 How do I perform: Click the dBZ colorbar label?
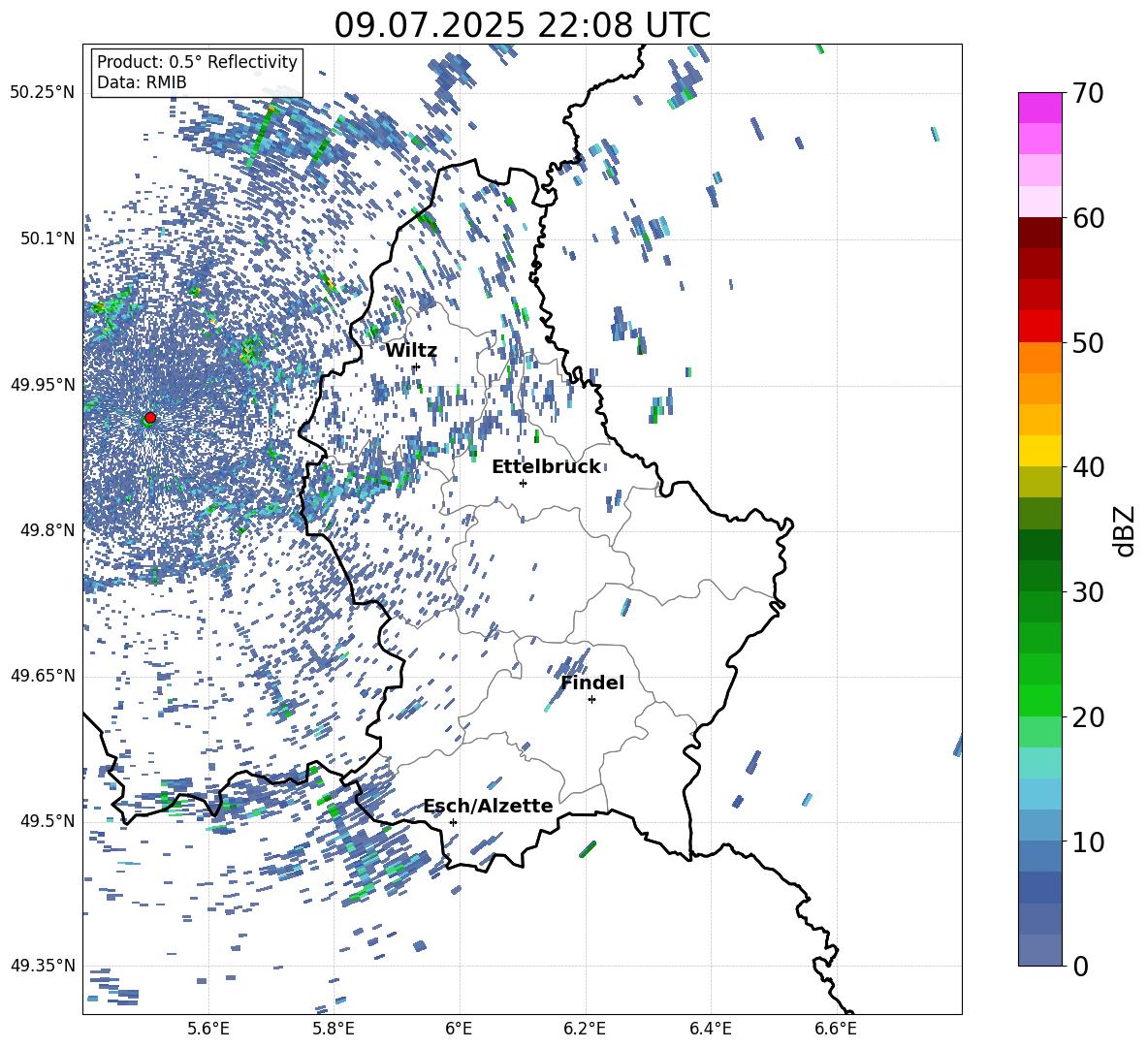coord(1124,530)
